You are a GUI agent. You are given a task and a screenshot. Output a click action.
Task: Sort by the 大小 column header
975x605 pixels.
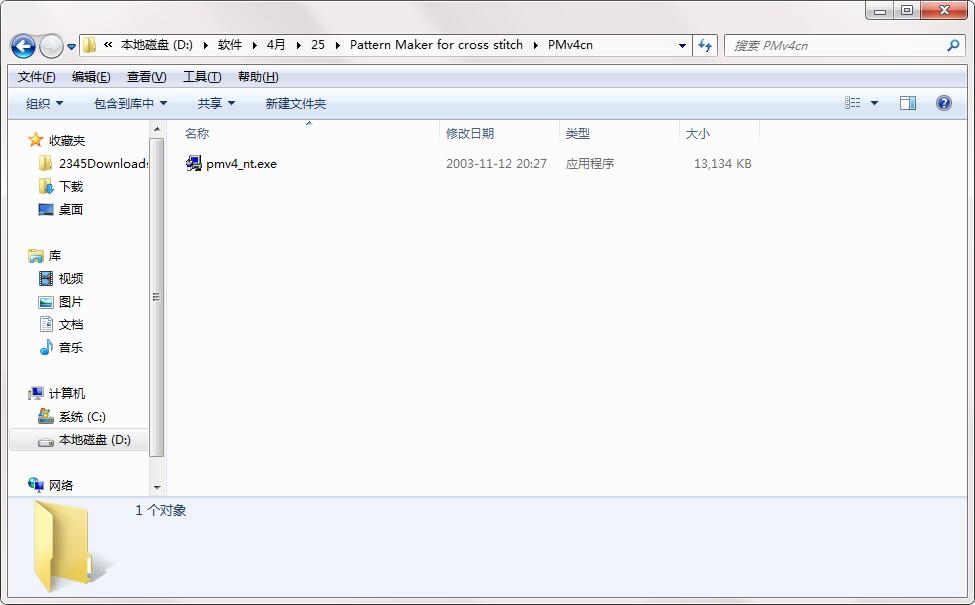click(698, 133)
